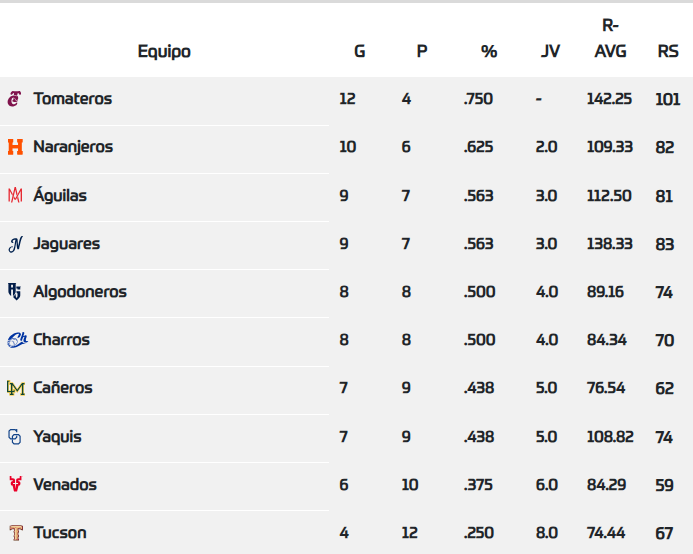The width and height of the screenshot is (693, 554).
Task: Click the Yaquis team logo icon
Action: click(x=15, y=437)
